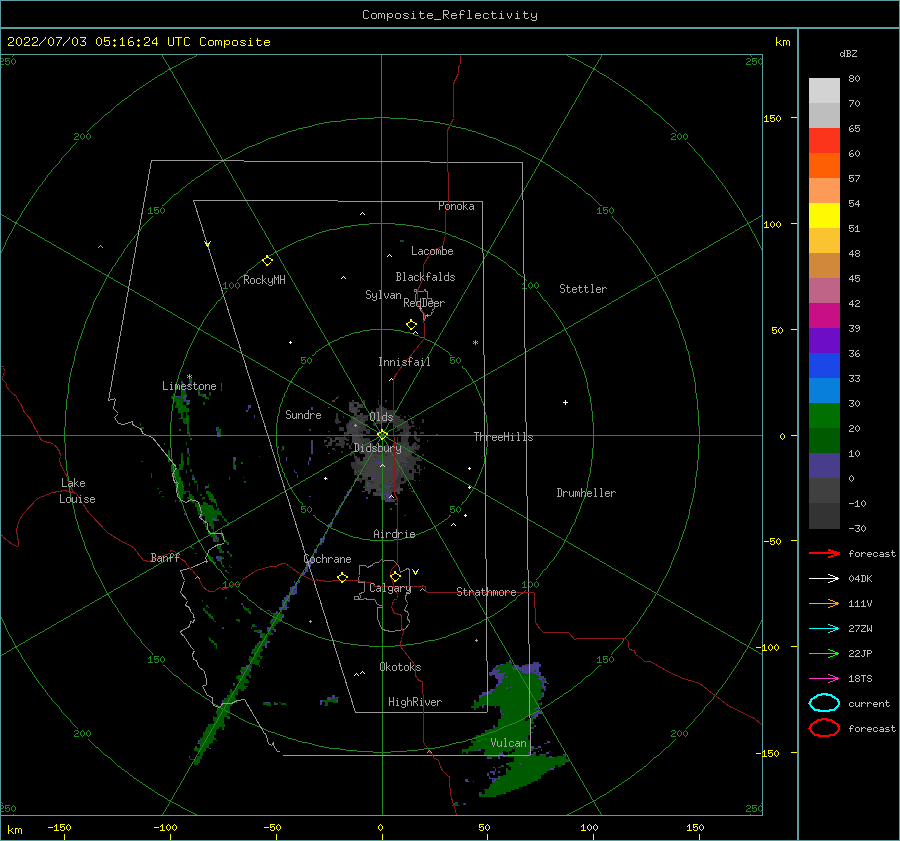This screenshot has width=900, height=841.
Task: Click the white plus marker north of Drumheller
Action: pos(565,402)
